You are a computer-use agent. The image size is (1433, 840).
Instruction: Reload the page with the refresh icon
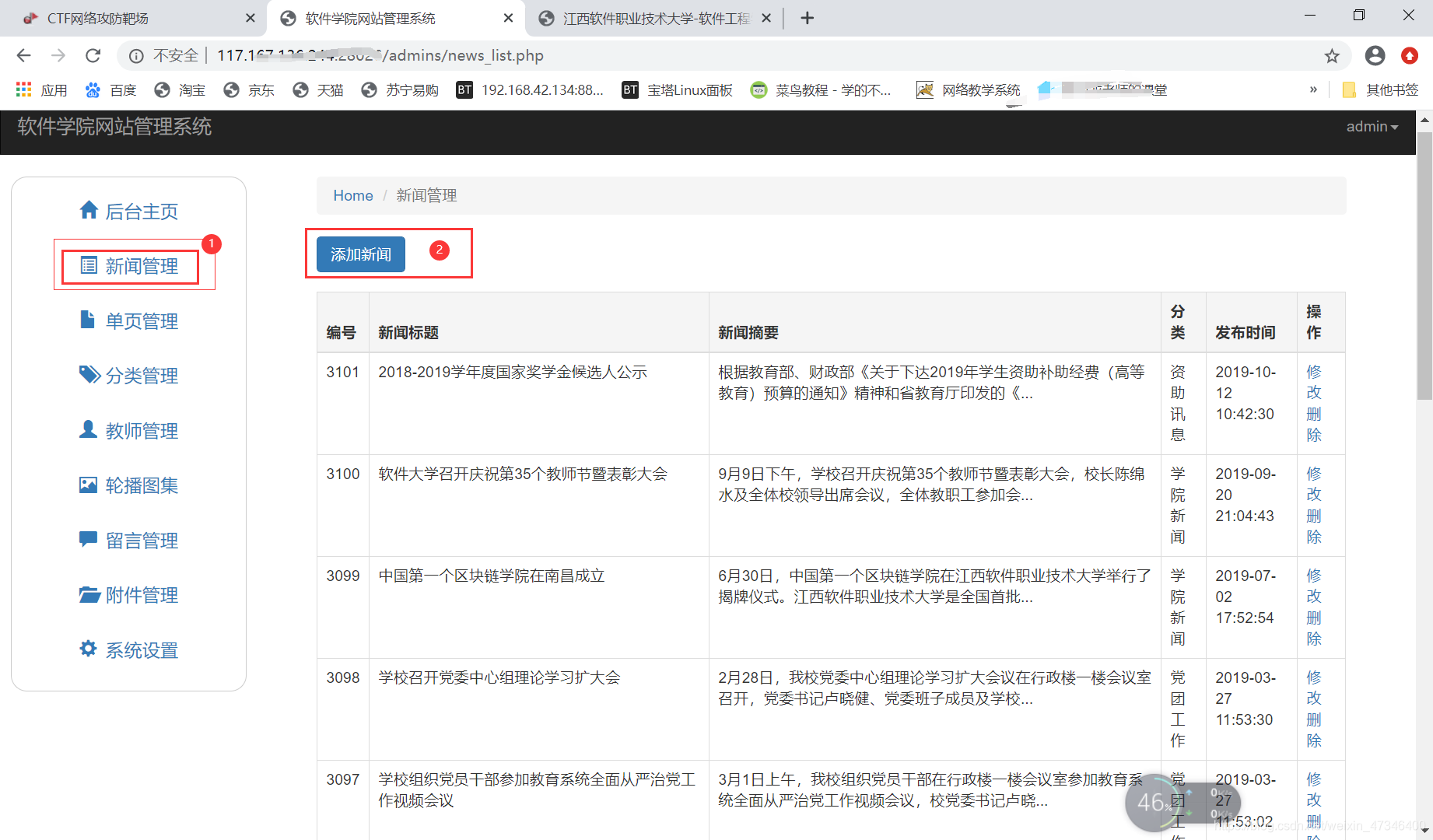tap(93, 55)
